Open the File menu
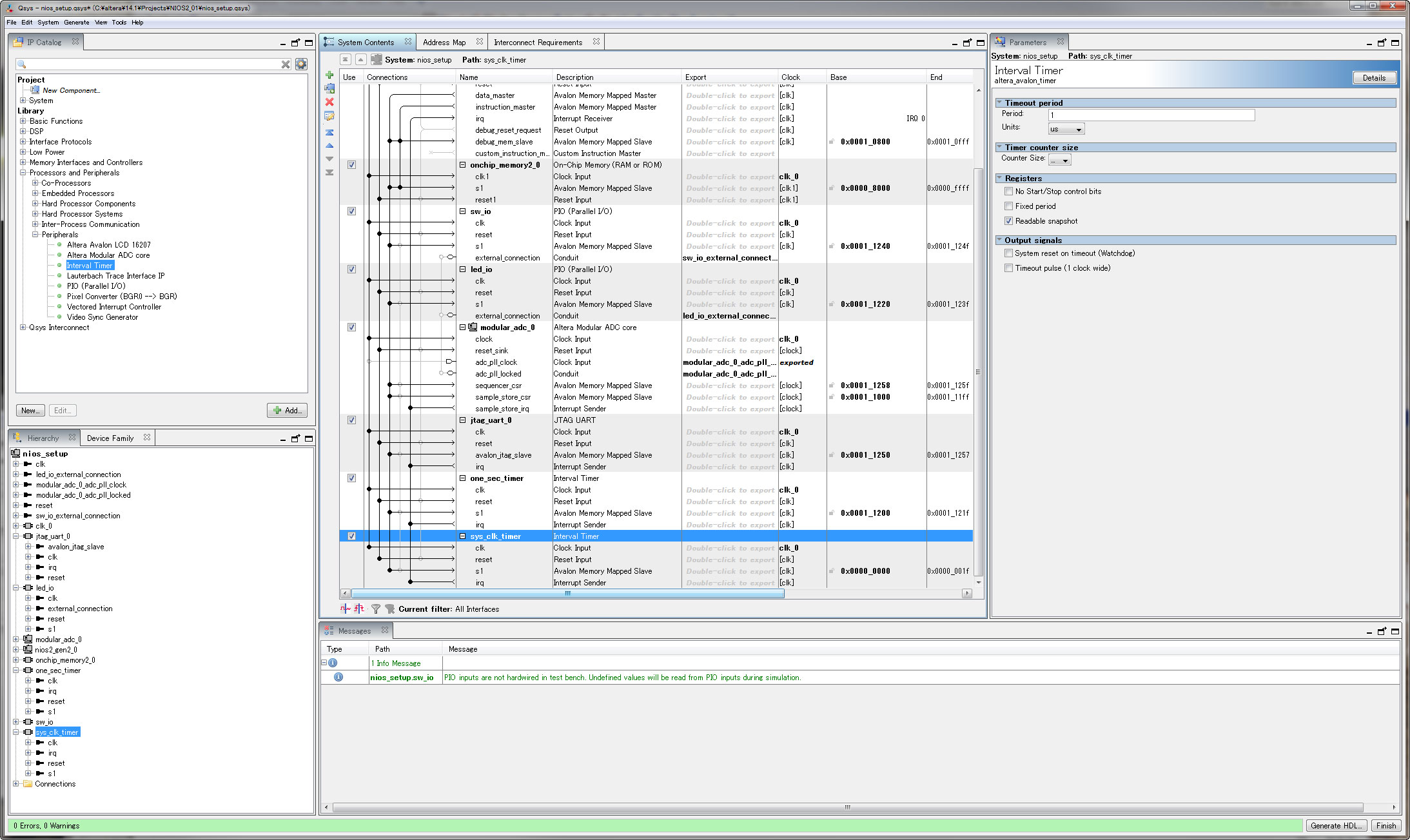 pyautogui.click(x=12, y=22)
